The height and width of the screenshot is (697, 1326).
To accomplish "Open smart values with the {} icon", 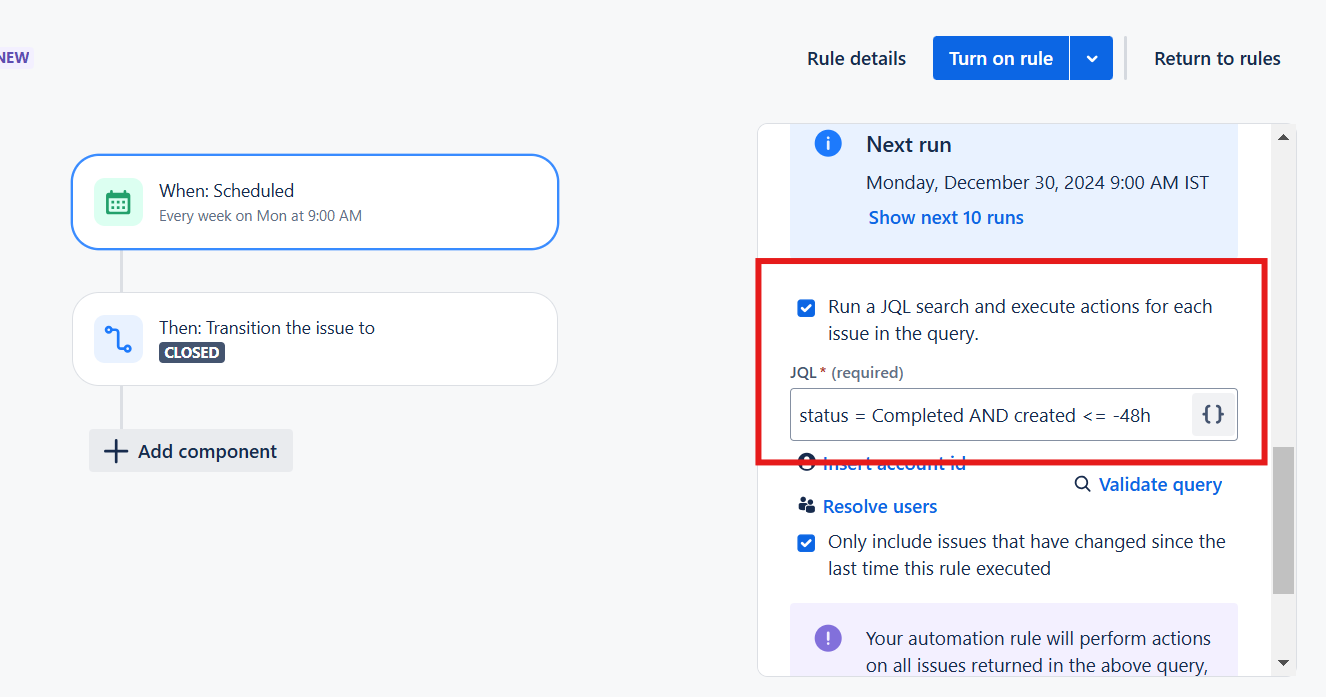I will tap(1213, 414).
